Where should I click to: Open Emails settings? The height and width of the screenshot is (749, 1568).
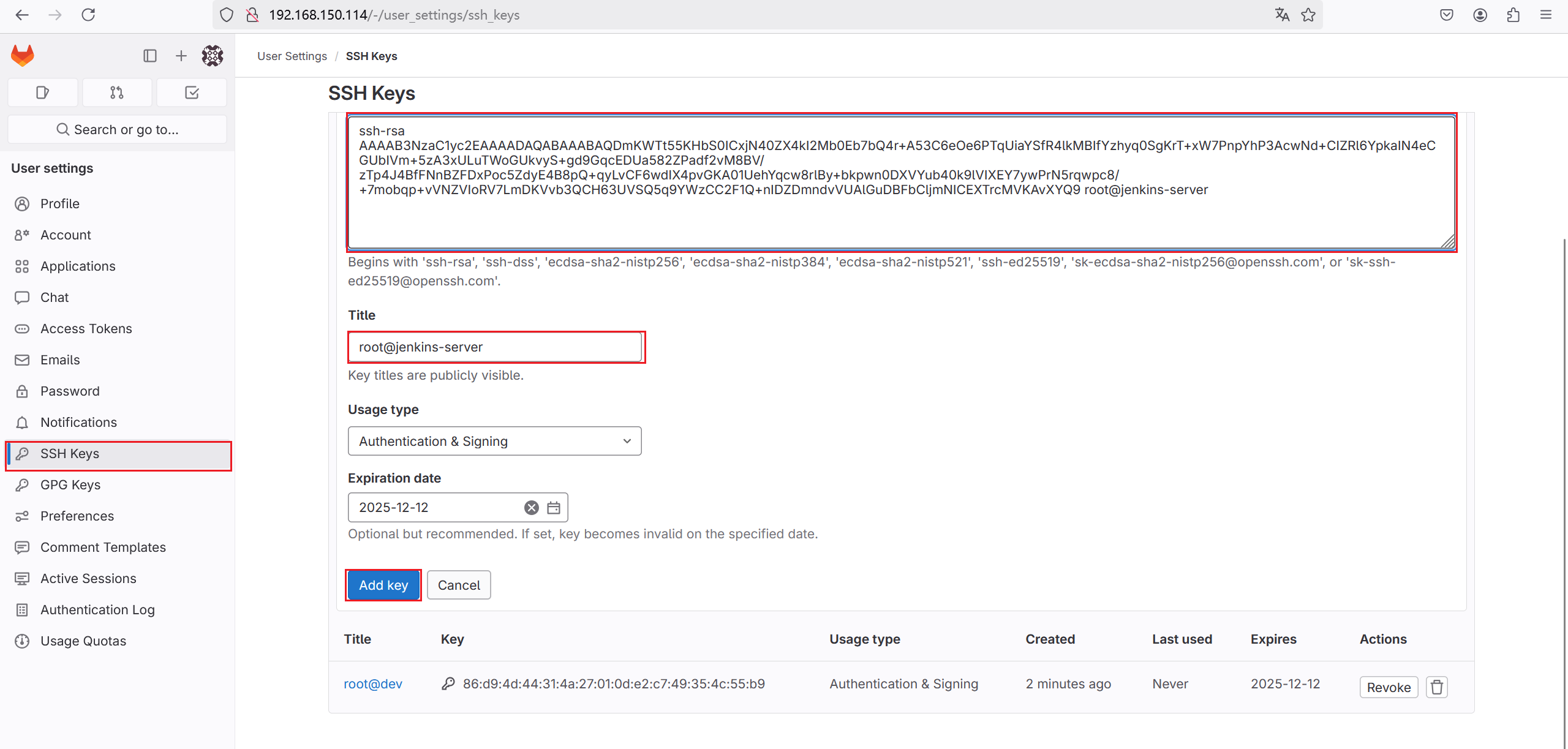(x=118, y=359)
